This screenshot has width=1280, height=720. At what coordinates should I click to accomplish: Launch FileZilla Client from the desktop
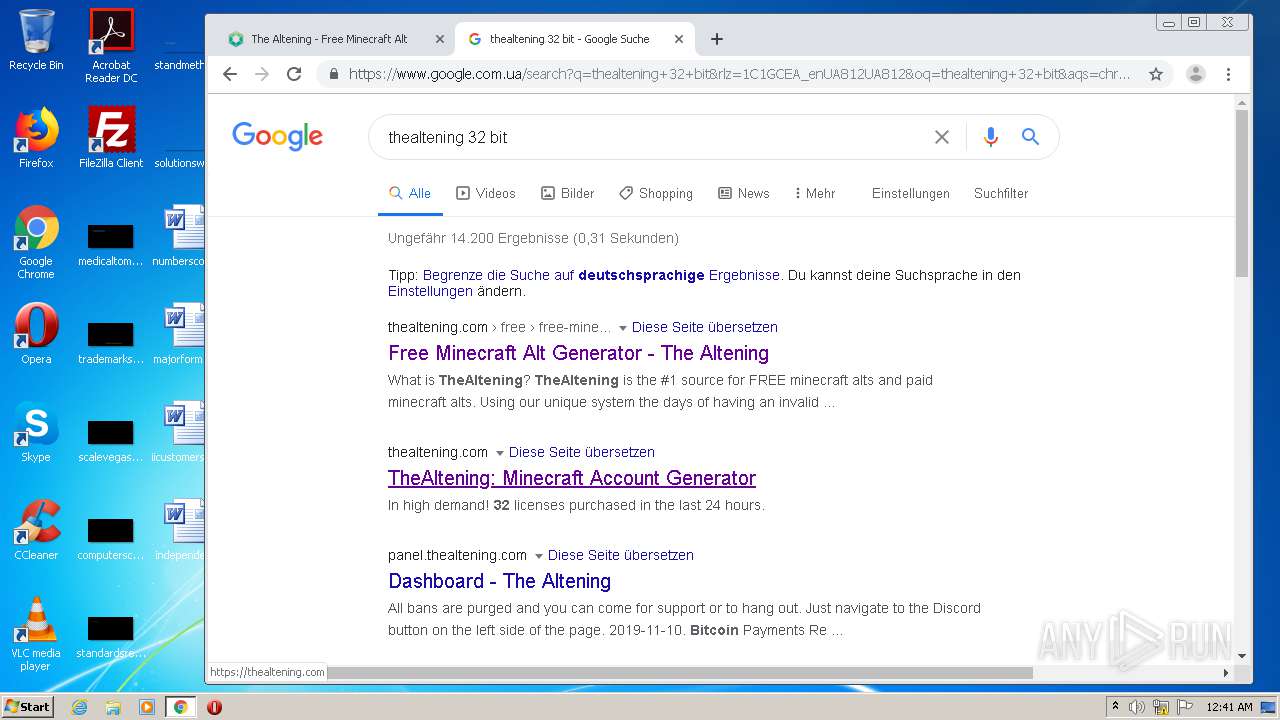(111, 138)
